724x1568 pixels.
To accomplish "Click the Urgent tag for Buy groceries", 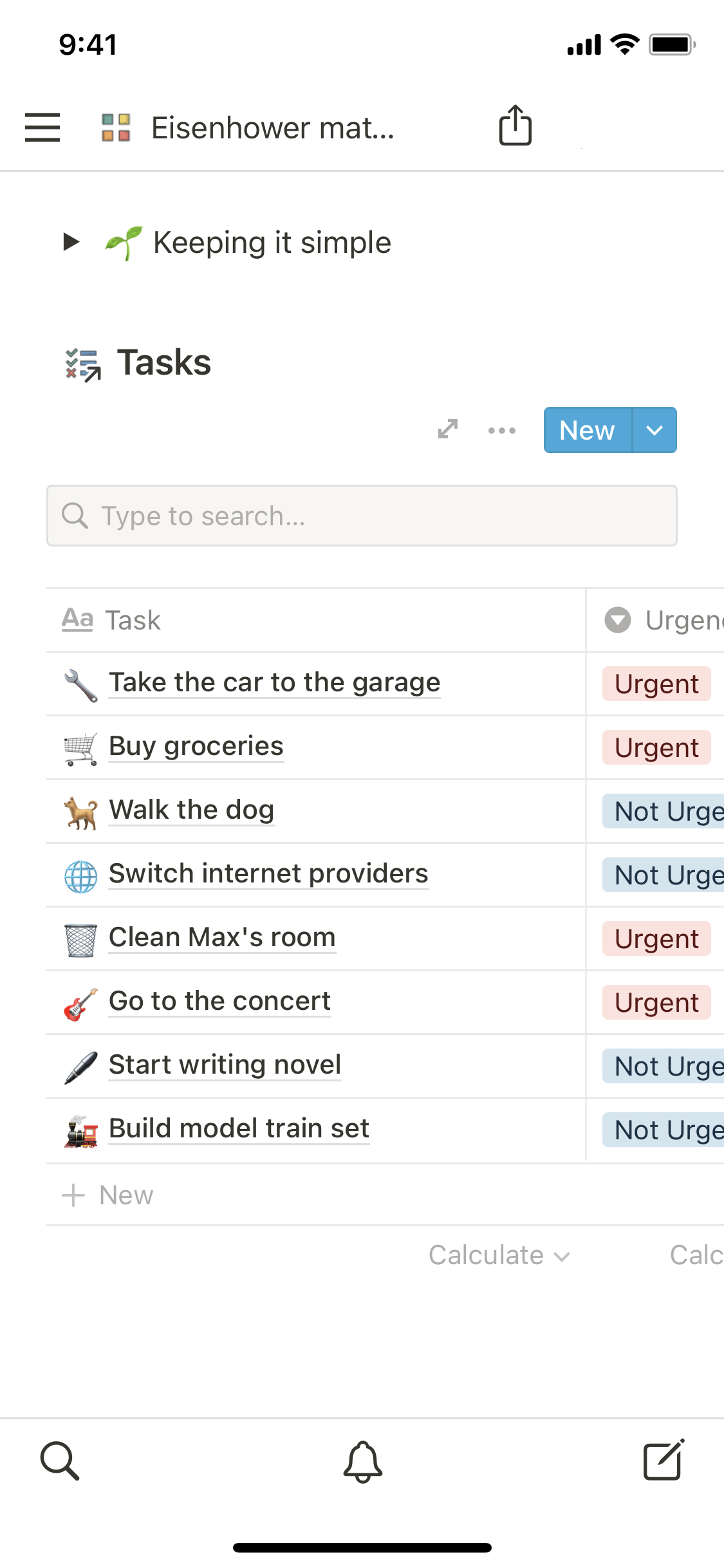I will [656, 748].
